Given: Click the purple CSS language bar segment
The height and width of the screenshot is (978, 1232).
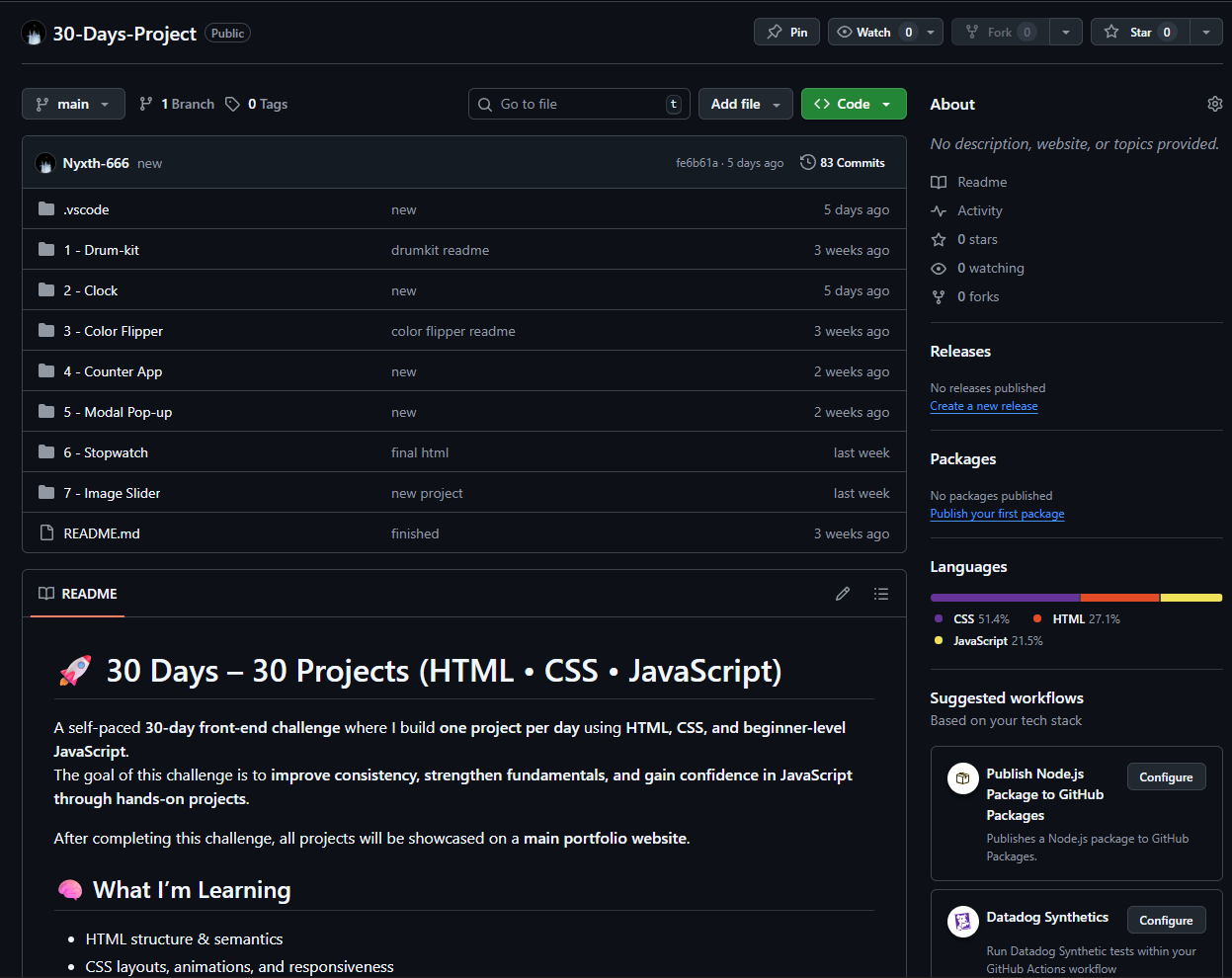Looking at the screenshot, I should tap(1004, 598).
